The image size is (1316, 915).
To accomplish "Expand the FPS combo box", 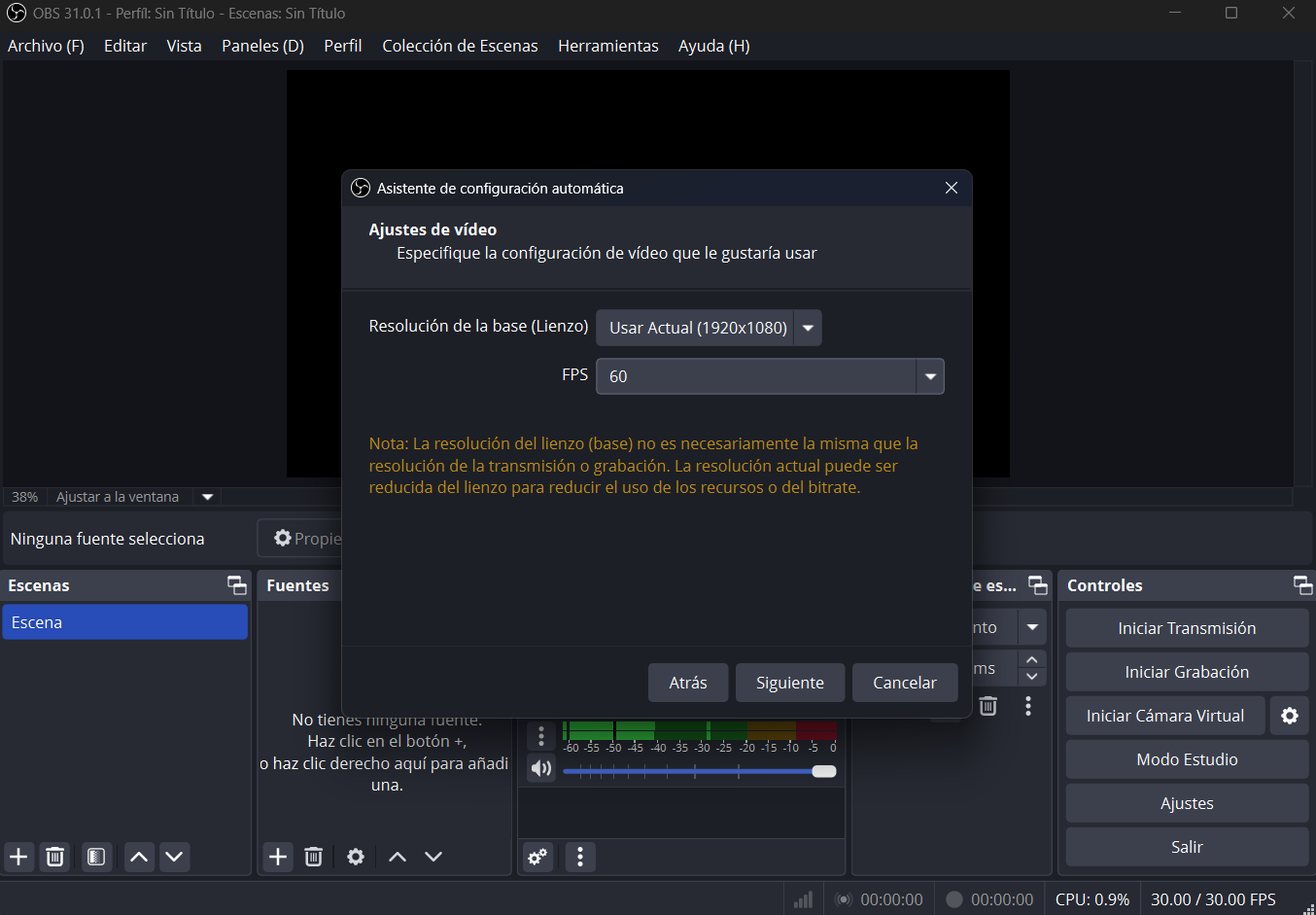I will coord(930,376).
